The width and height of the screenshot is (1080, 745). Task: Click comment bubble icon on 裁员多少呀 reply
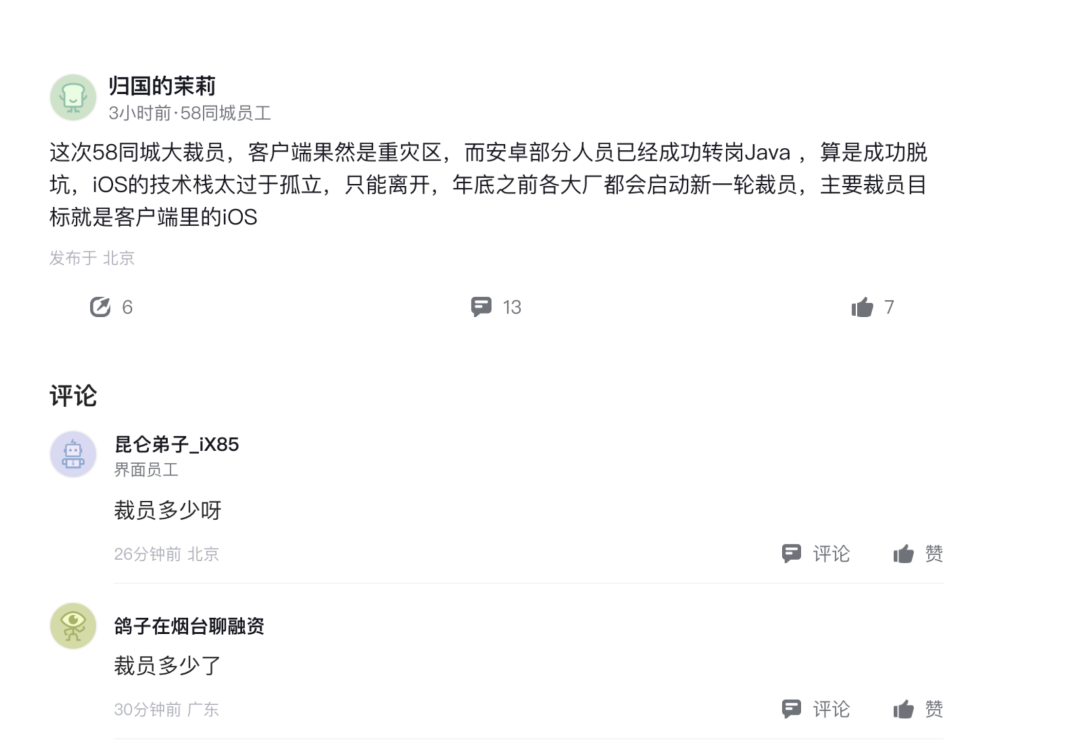(x=791, y=553)
